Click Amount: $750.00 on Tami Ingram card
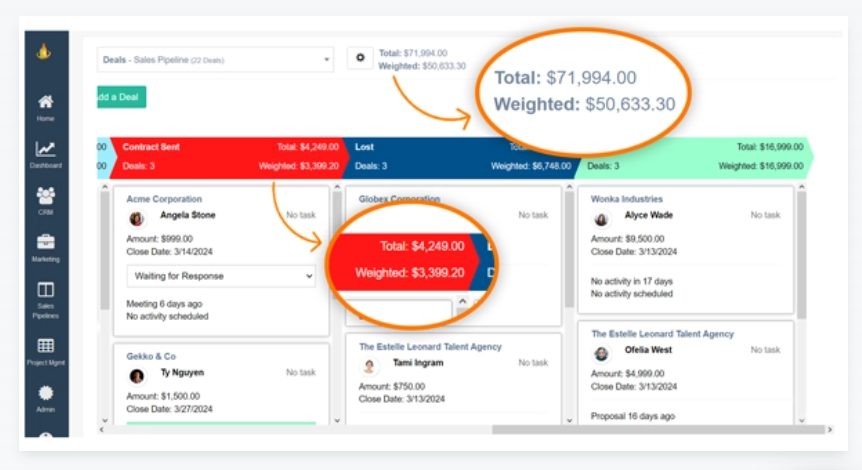Screen dimensions: 862x470 [392, 386]
